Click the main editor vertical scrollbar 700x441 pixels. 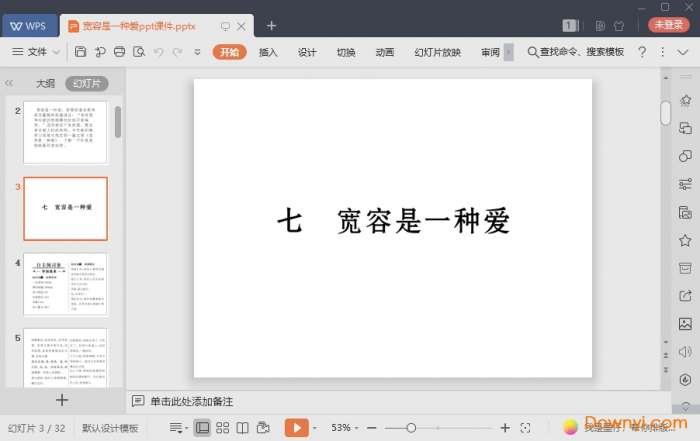click(665, 113)
